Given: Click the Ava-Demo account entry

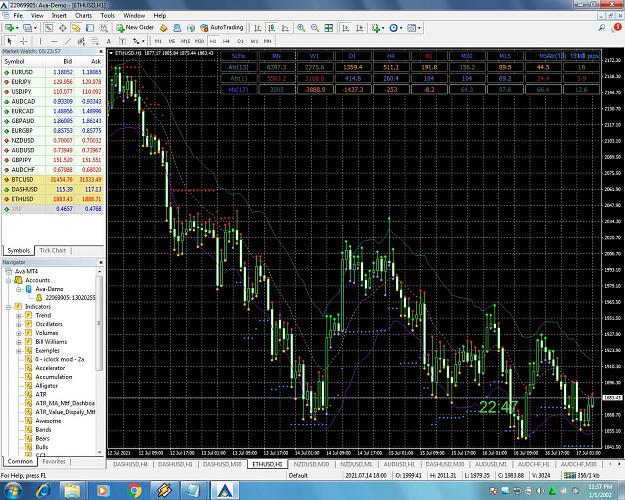Looking at the screenshot, I should 49,289.
